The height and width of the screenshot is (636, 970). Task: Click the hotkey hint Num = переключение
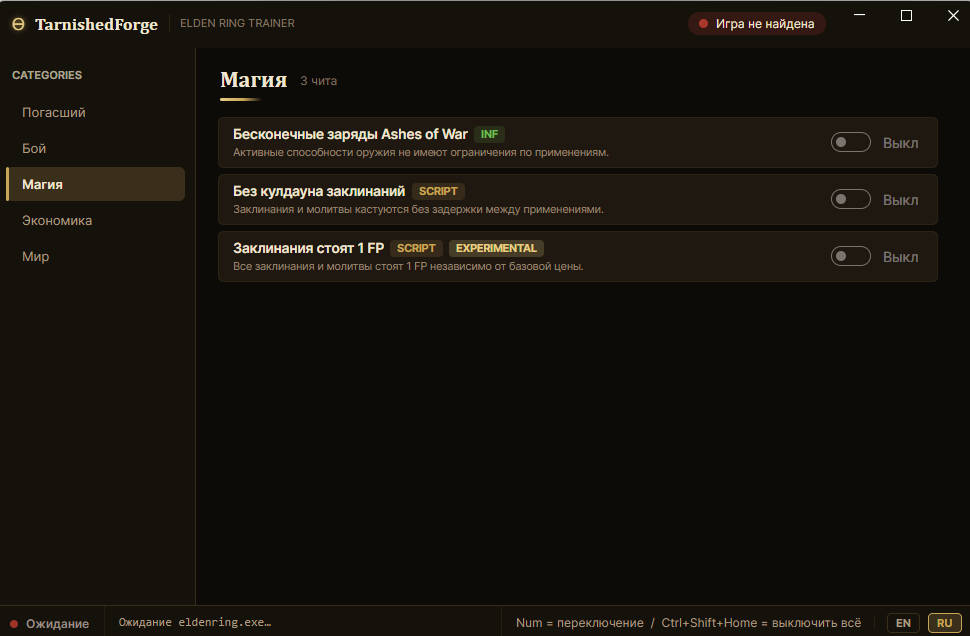[x=580, y=623]
